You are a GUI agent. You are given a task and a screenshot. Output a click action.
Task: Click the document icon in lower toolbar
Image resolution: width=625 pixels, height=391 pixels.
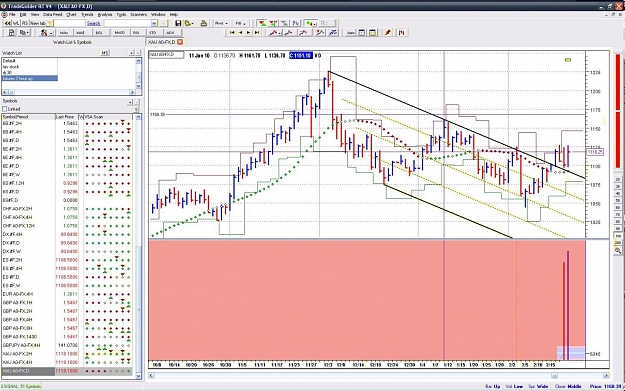[x=12, y=33]
